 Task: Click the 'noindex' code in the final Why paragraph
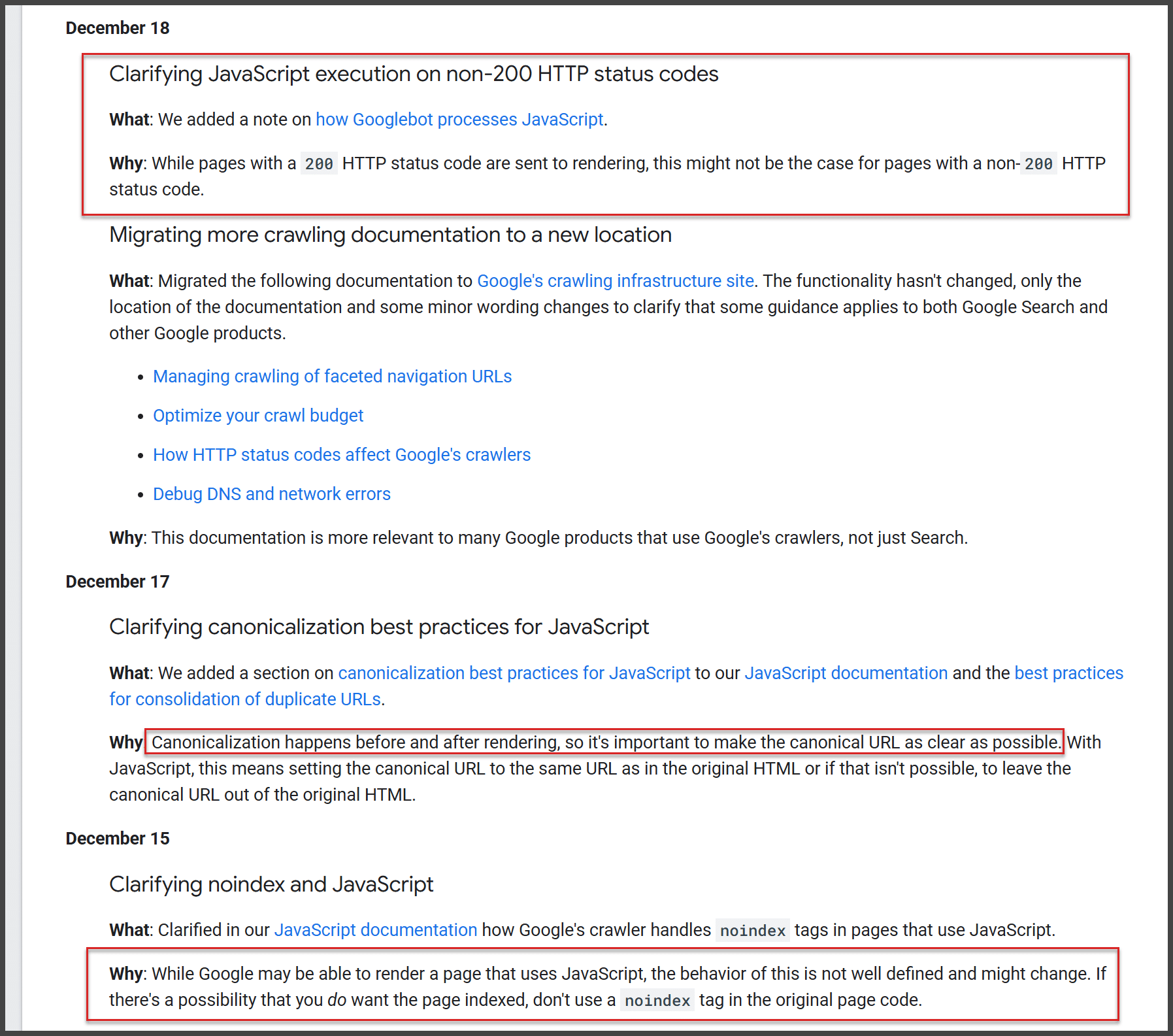[x=657, y=1001]
